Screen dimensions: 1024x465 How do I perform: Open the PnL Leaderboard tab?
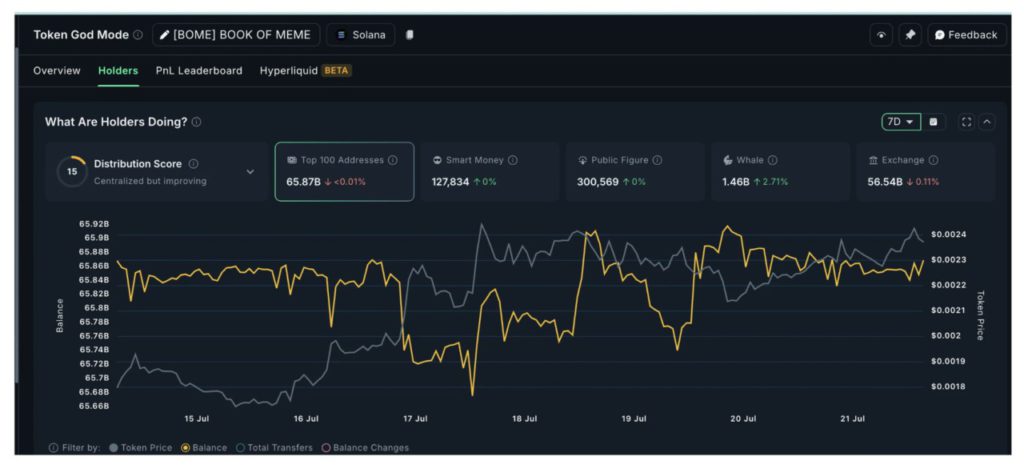[x=198, y=71]
